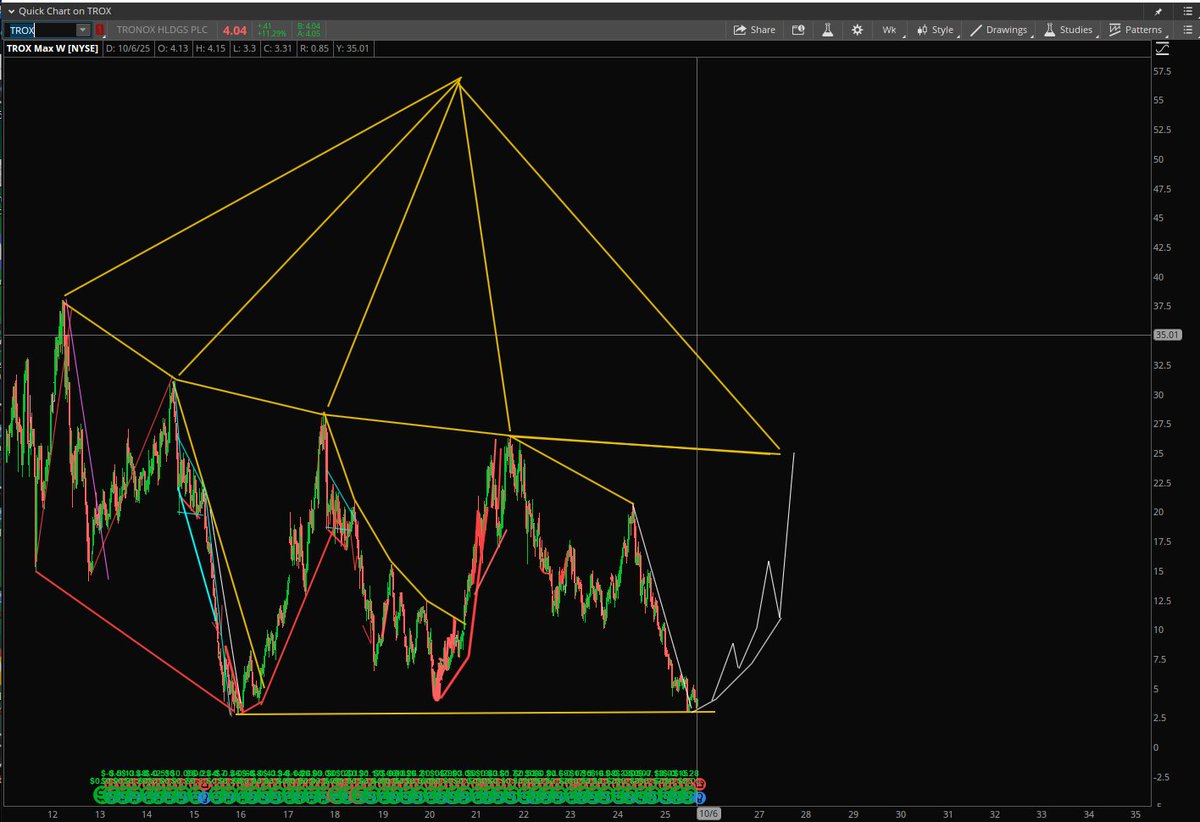The width and height of the screenshot is (1200, 822).
Task: Click the 16 year label on time axis
Action: click(241, 814)
